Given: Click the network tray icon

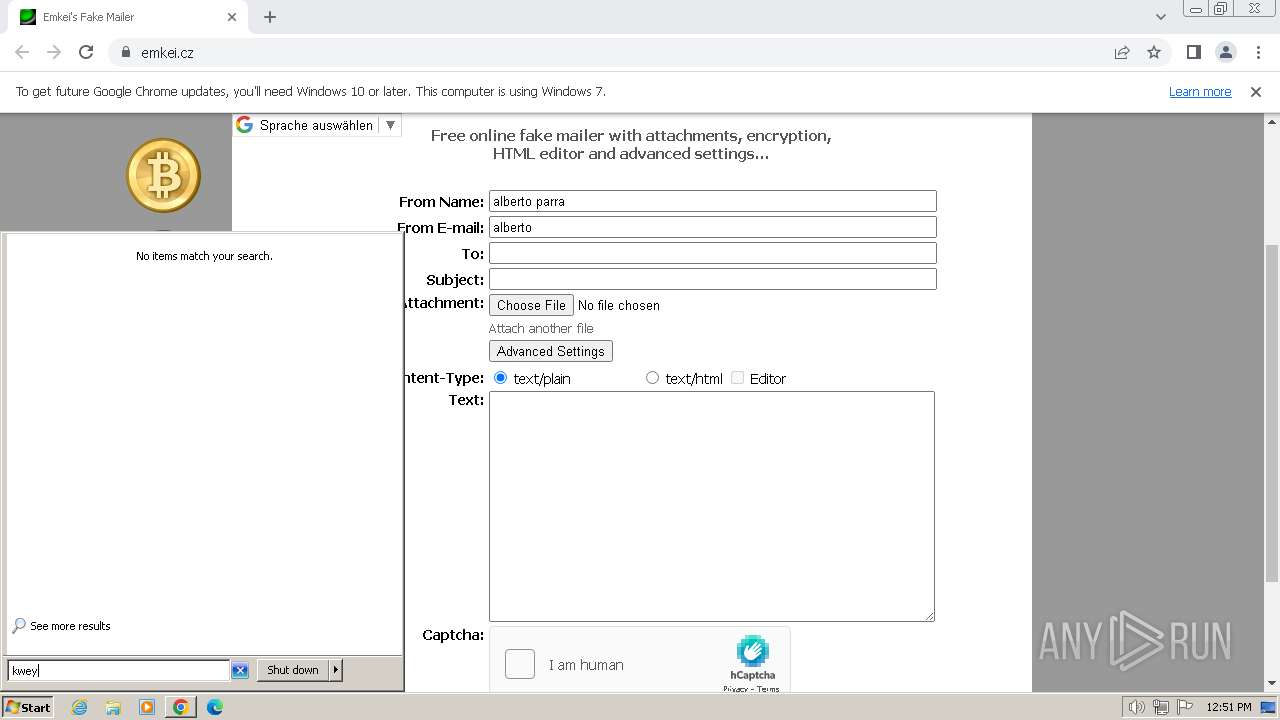Looking at the screenshot, I should coord(1161,708).
